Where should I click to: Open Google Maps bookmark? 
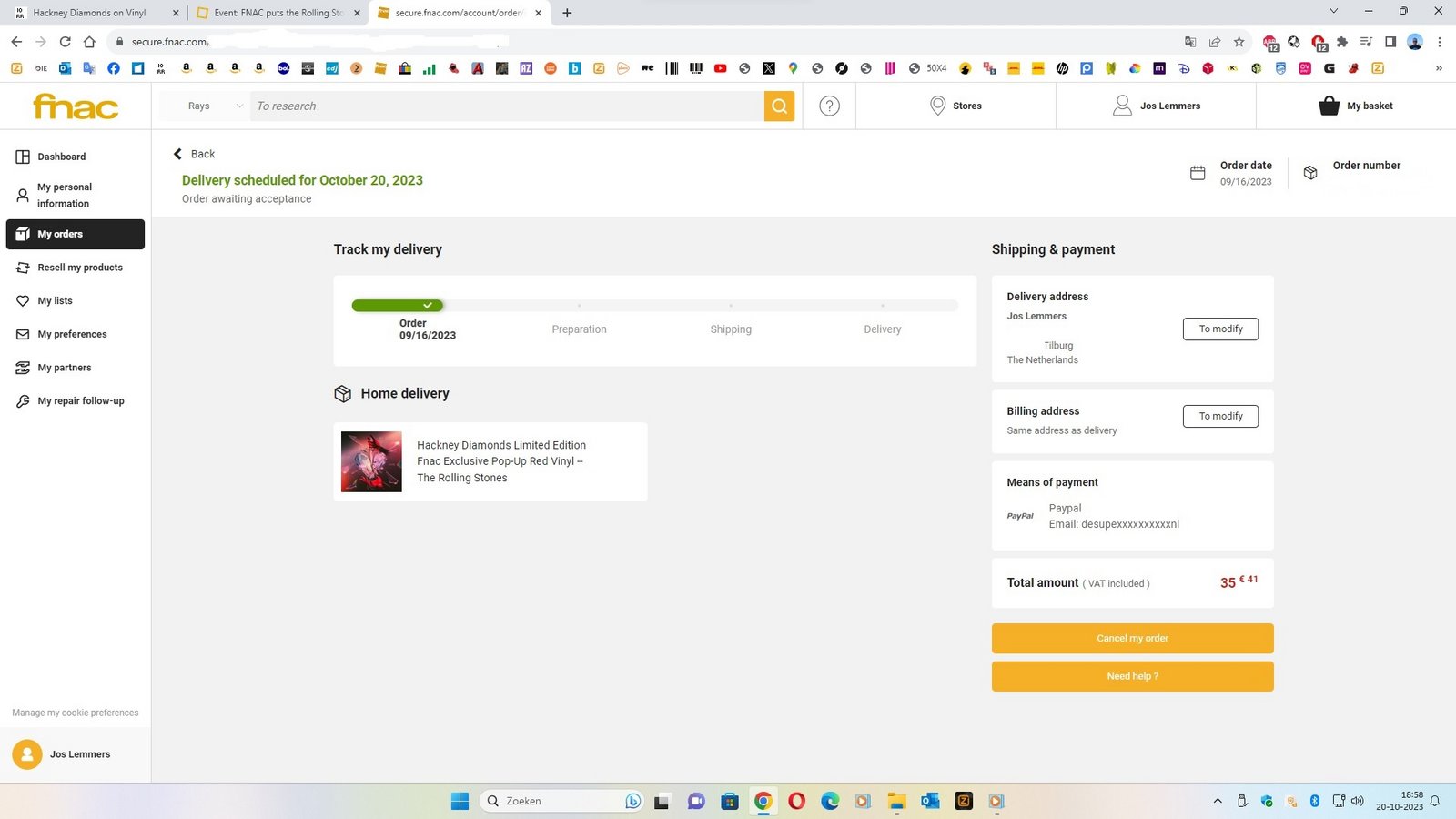(793, 68)
